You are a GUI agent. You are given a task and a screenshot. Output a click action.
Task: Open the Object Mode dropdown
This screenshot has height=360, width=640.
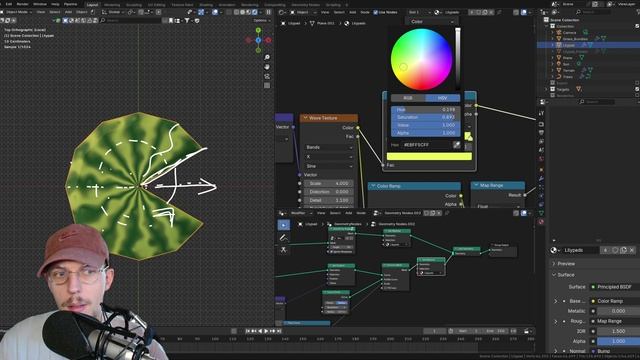coord(19,12)
